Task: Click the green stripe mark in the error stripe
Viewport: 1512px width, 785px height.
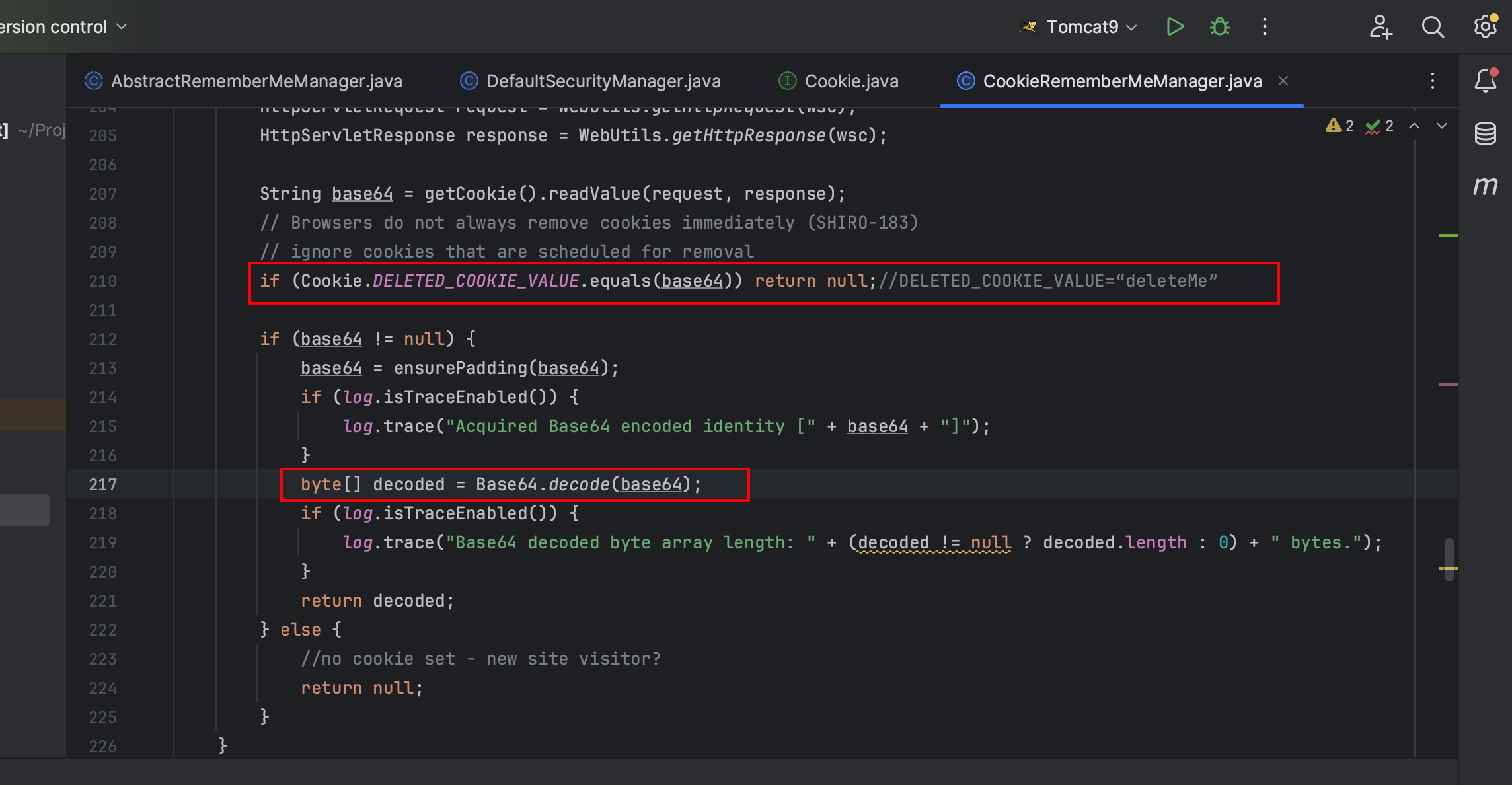Action: (1449, 235)
